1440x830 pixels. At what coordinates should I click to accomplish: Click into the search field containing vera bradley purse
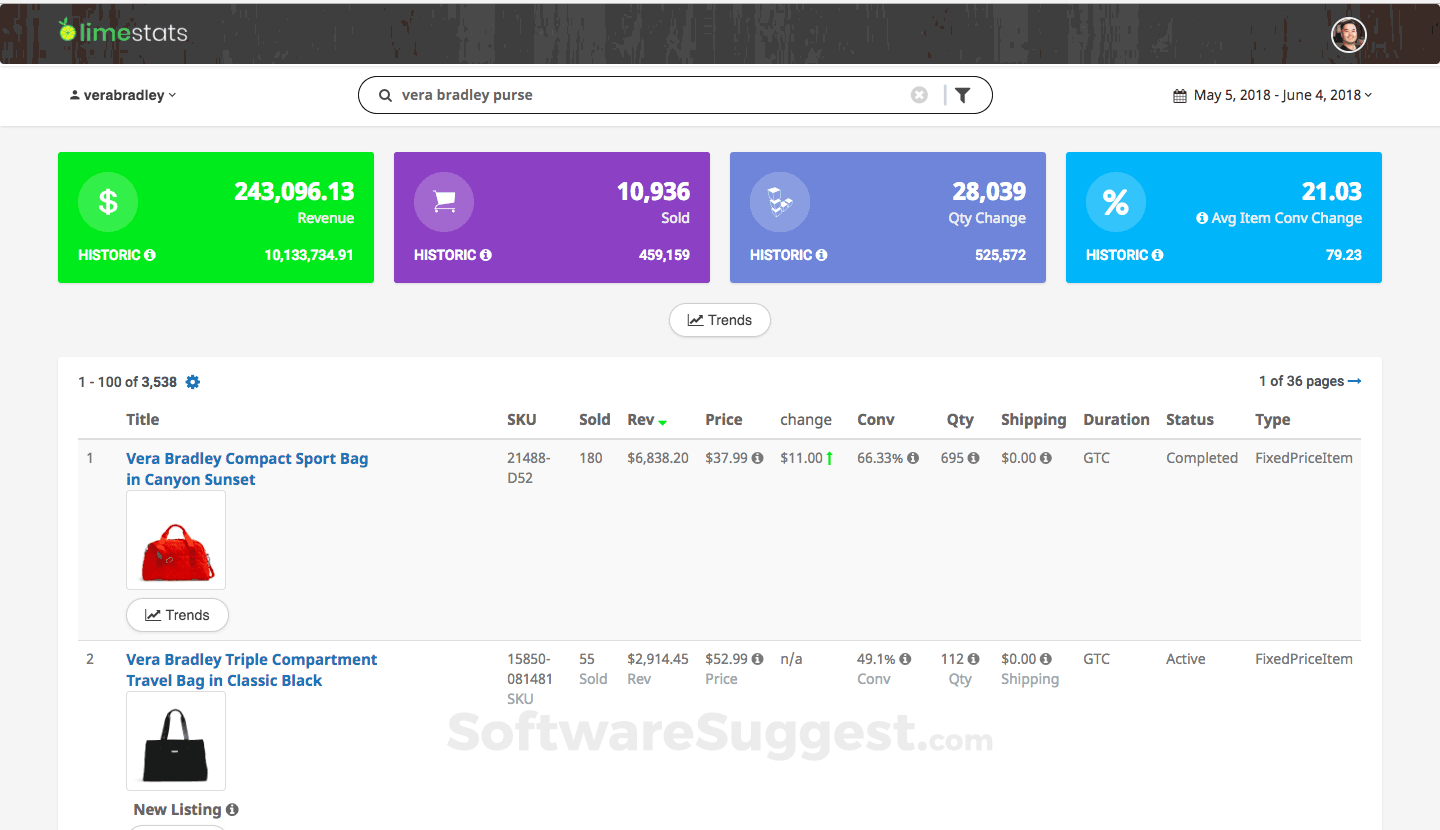point(654,95)
